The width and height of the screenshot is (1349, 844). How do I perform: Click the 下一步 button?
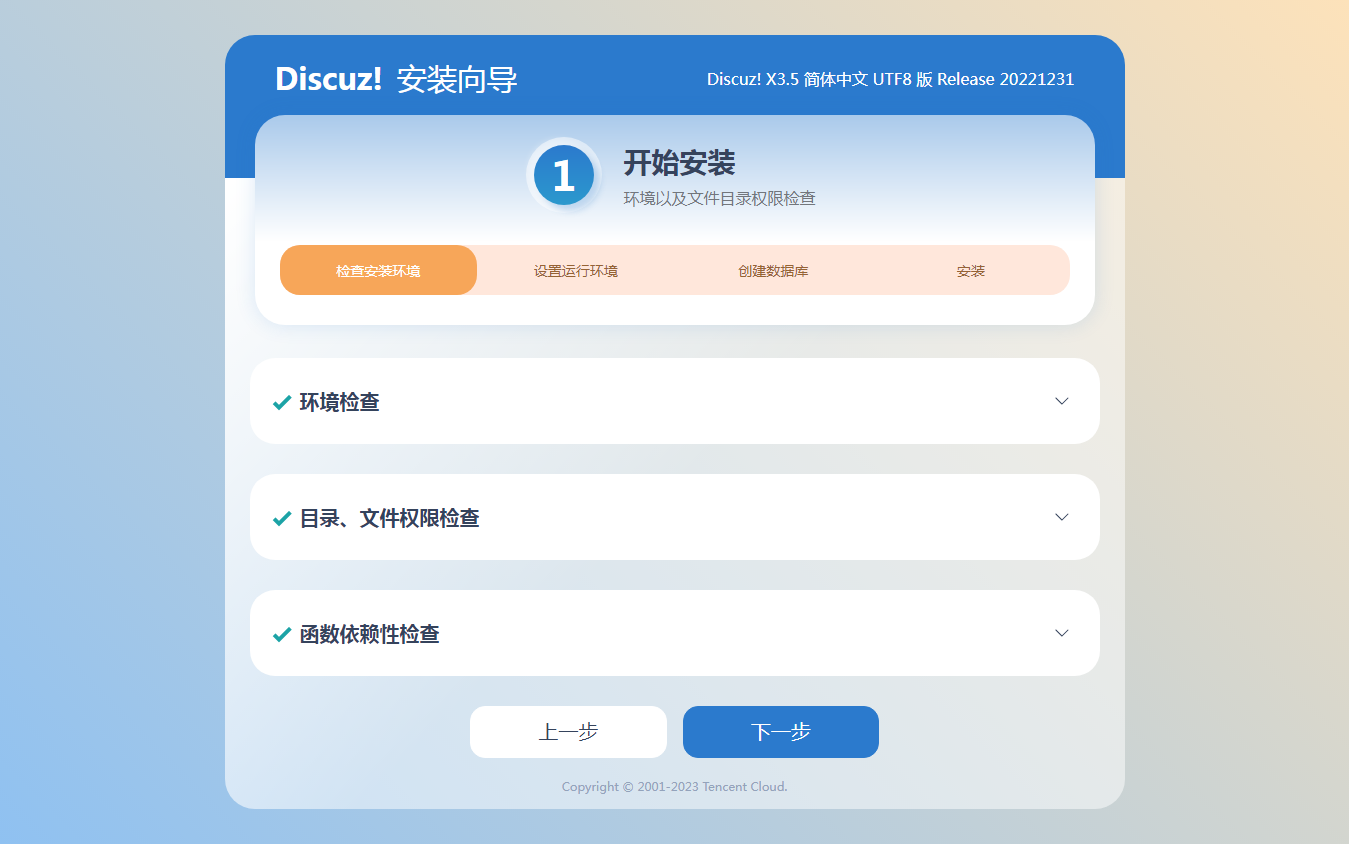(x=781, y=732)
